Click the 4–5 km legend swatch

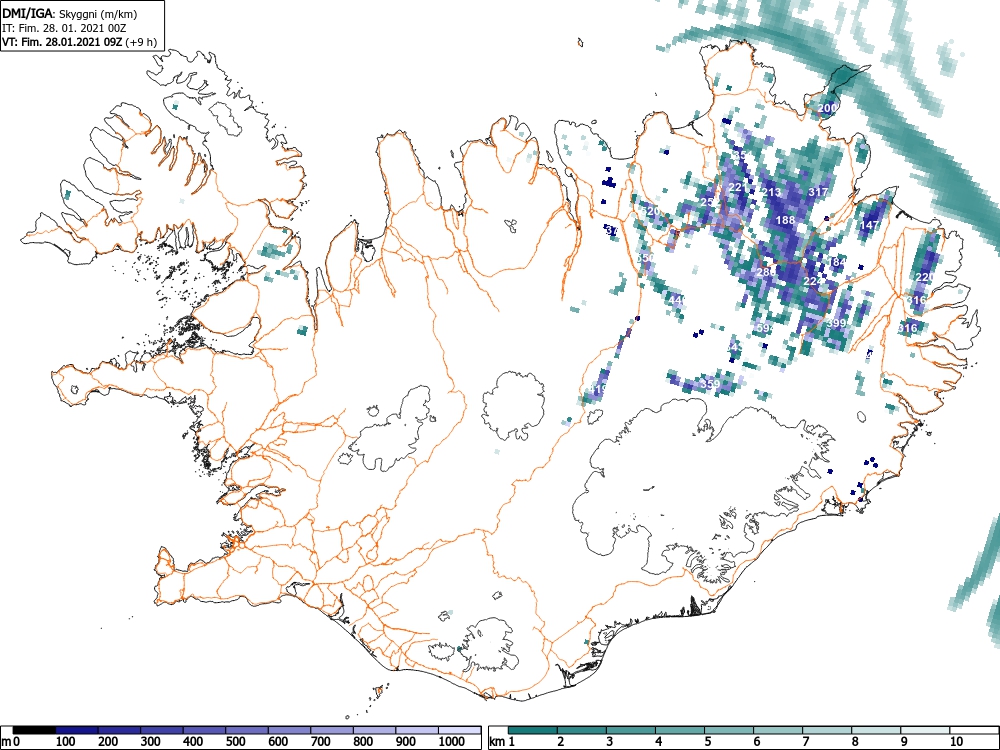point(680,730)
